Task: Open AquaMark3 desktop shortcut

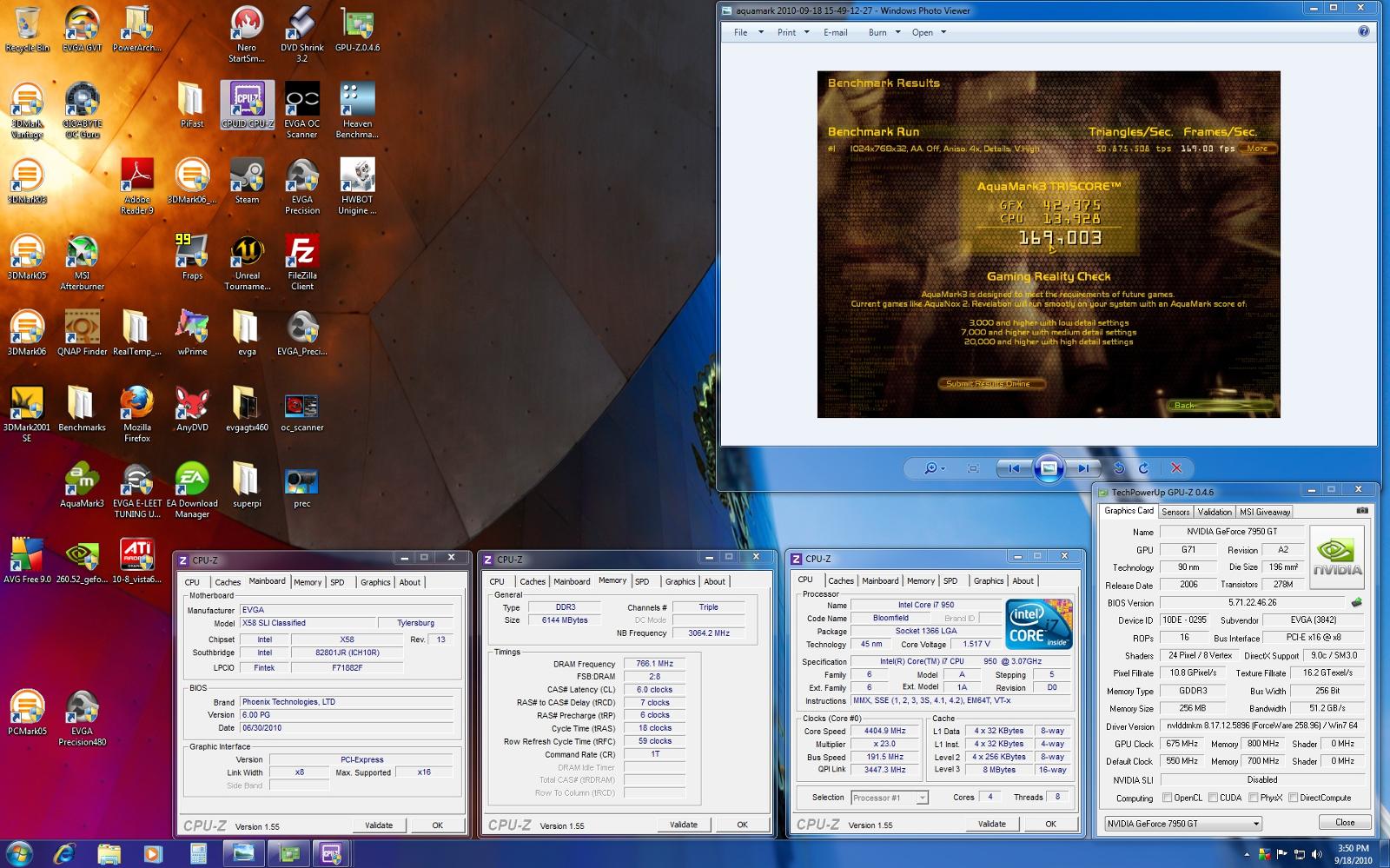Action: (x=82, y=485)
